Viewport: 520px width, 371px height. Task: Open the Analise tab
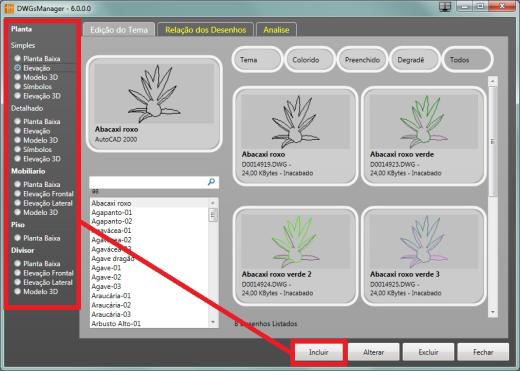click(x=276, y=30)
